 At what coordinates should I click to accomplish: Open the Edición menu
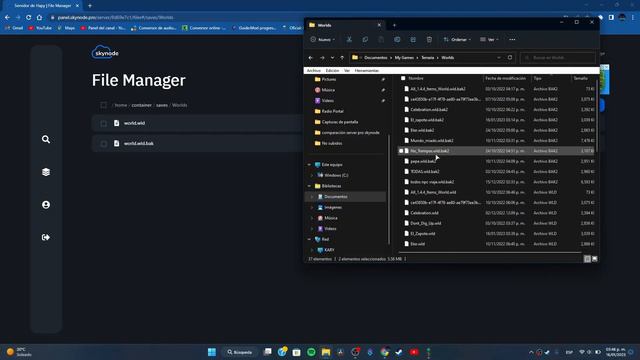pyautogui.click(x=332, y=71)
